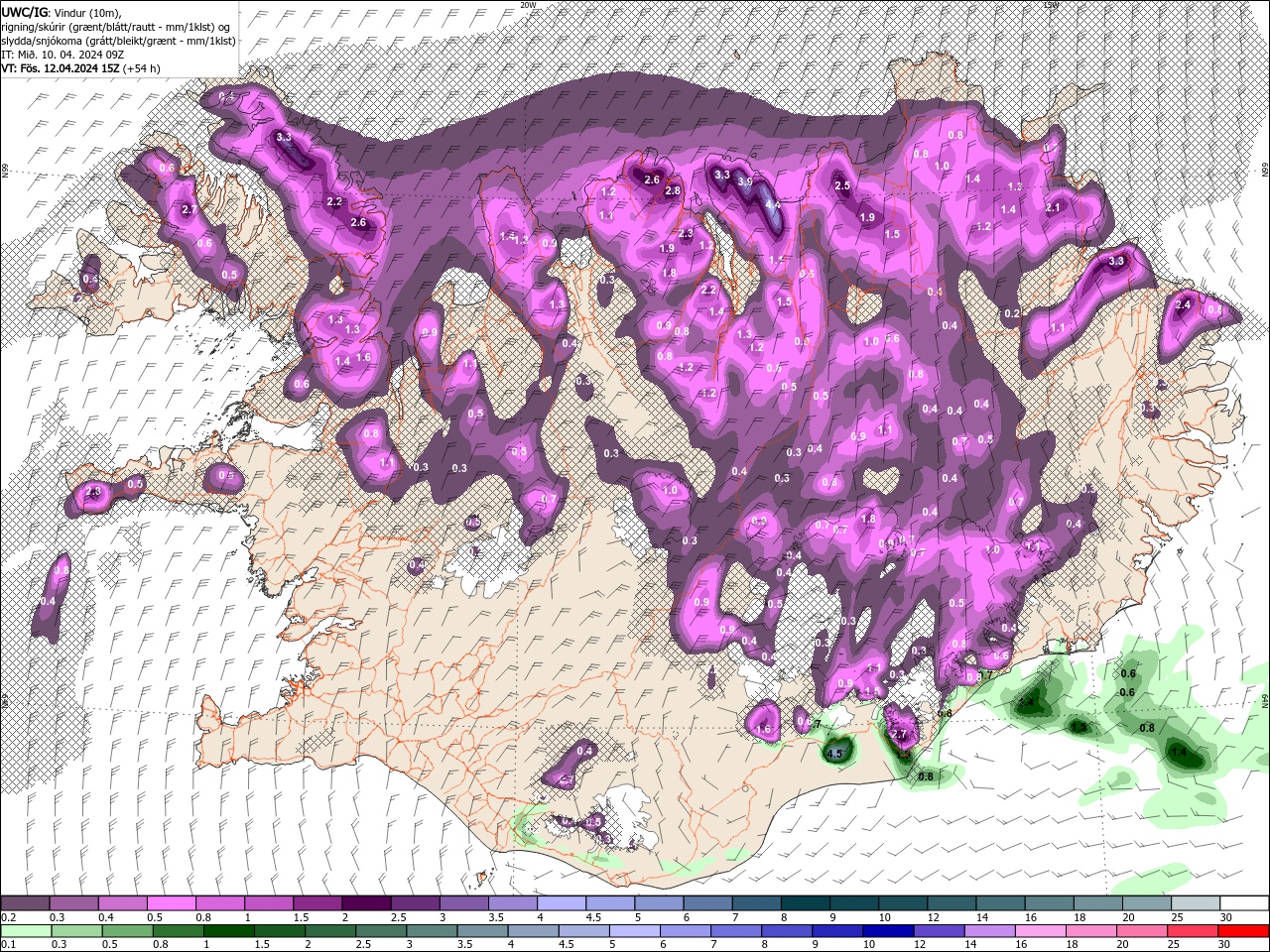The height and width of the screenshot is (952, 1270).
Task: Click the "UWC/IG" title text
Action: (x=24, y=11)
